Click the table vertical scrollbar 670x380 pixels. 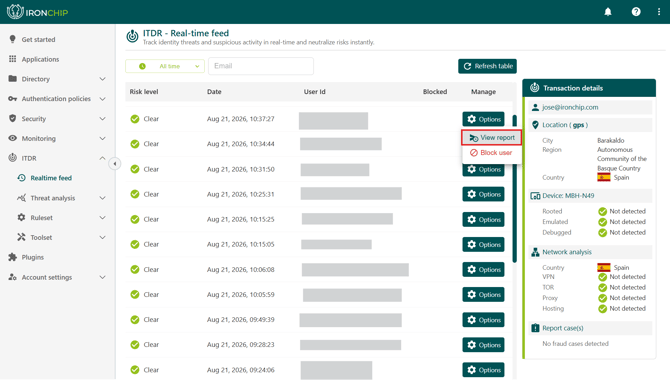point(514,189)
